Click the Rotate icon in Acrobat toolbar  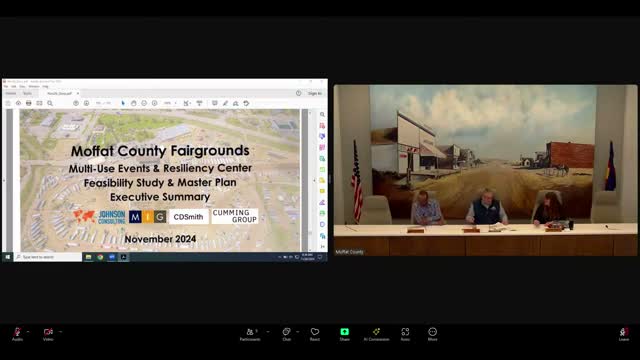(246, 103)
